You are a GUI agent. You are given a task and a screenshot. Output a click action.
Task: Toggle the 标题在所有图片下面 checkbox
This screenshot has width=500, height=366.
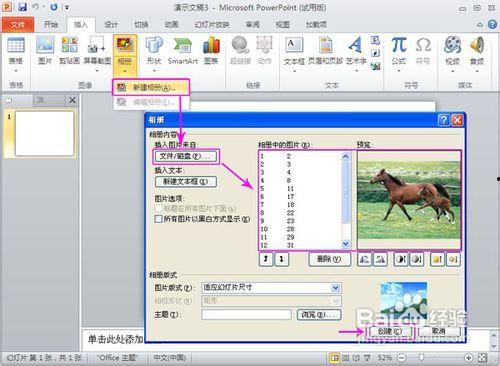pyautogui.click(x=159, y=209)
